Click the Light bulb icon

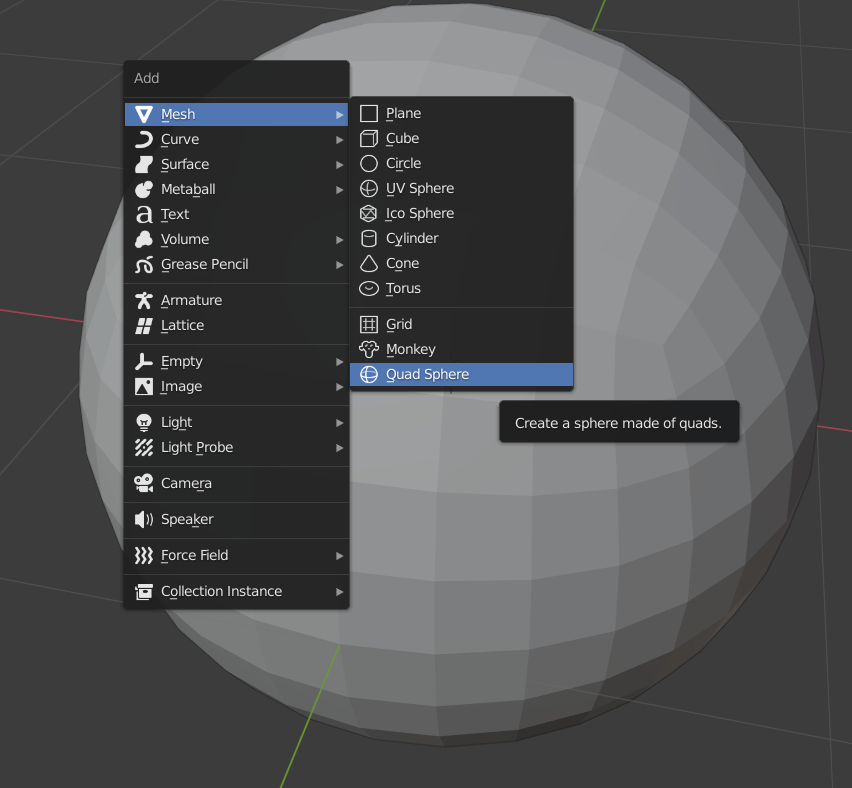(143, 422)
